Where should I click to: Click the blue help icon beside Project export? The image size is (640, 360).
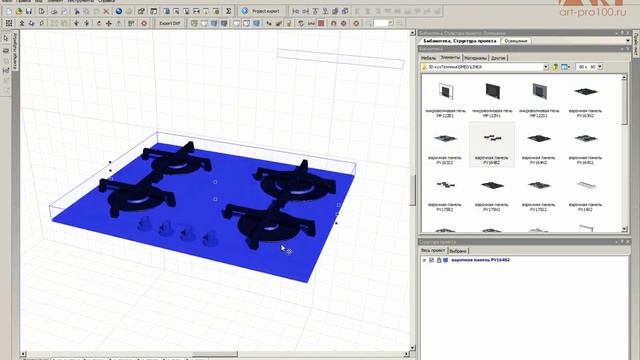point(245,11)
